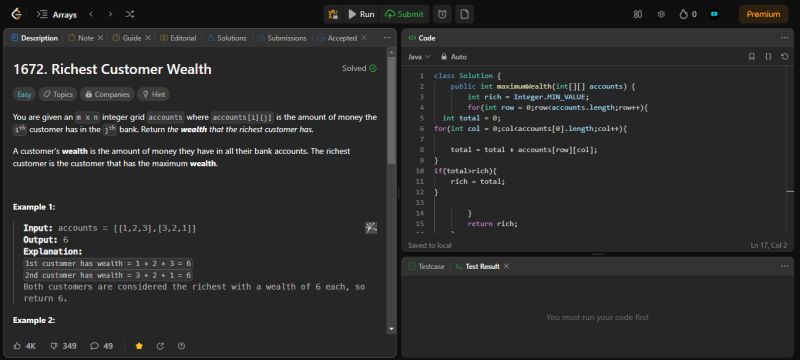Screen dimensions: 800x360
Task: Click the 'Saved to local' status text
Action: pos(430,245)
